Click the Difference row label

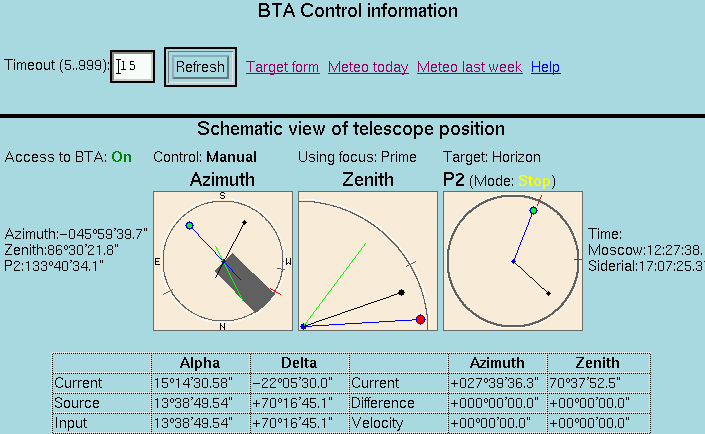pos(383,403)
